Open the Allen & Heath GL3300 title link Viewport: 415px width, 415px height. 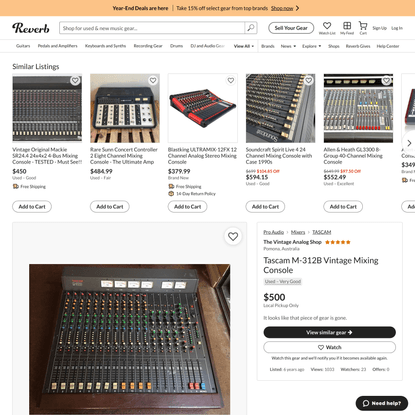point(353,156)
